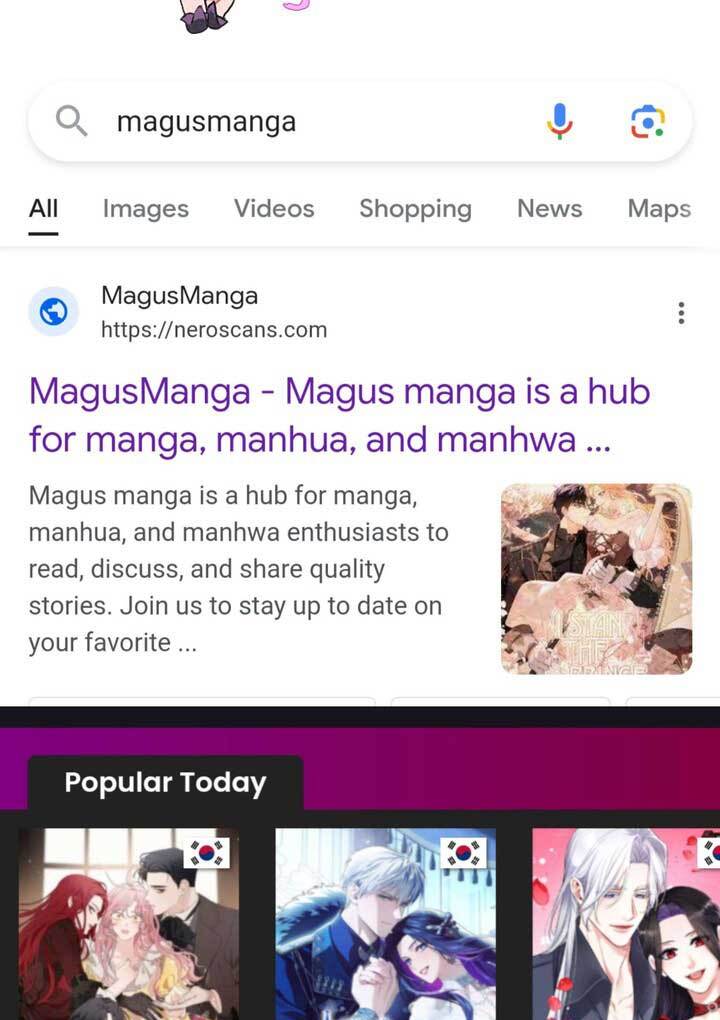Open the search result's manga cover thumbnail
720x1020 pixels.
(x=596, y=579)
